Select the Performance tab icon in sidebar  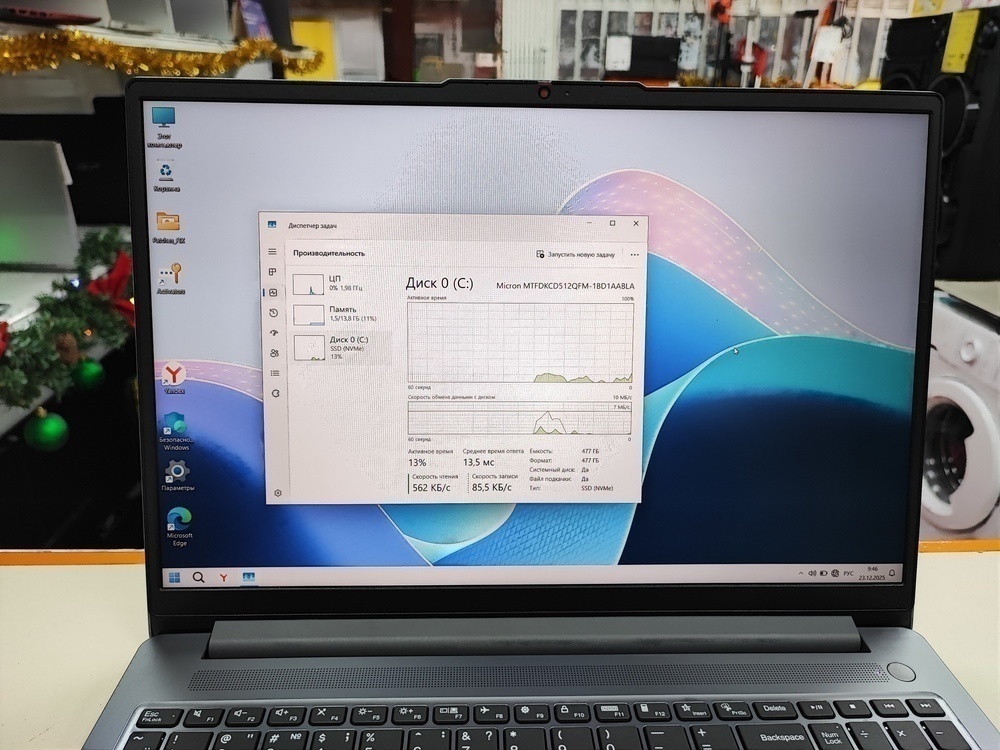pos(274,291)
